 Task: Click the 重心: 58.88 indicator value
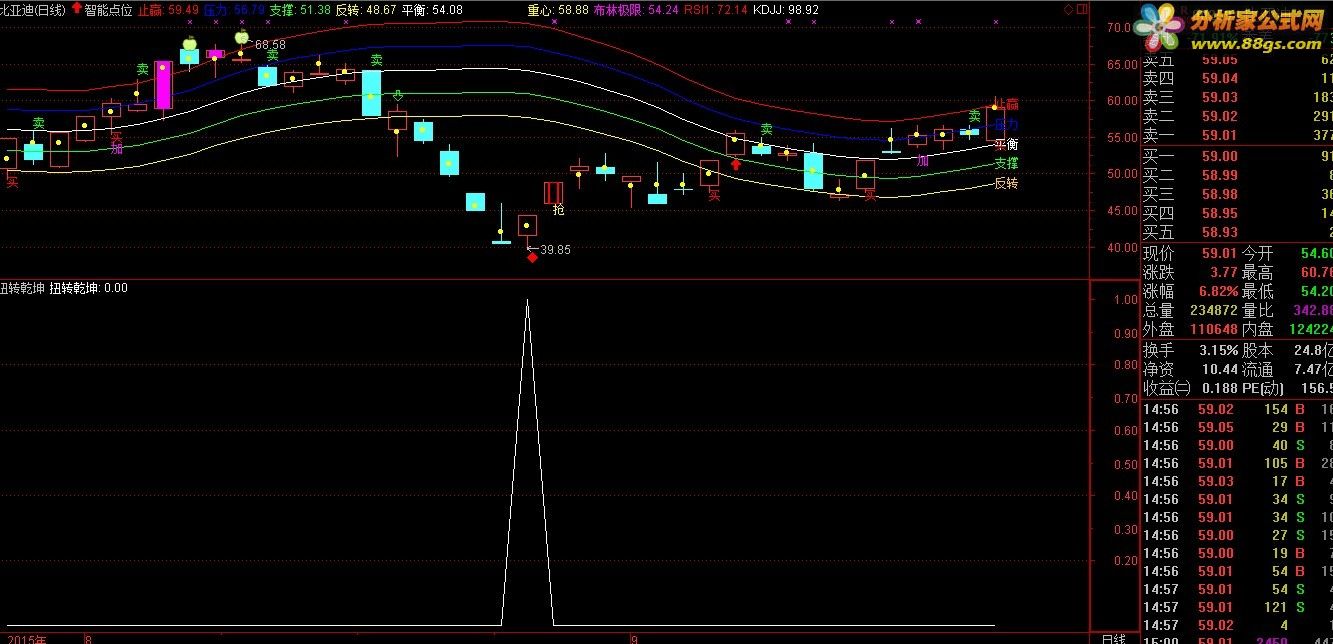[x=557, y=10]
